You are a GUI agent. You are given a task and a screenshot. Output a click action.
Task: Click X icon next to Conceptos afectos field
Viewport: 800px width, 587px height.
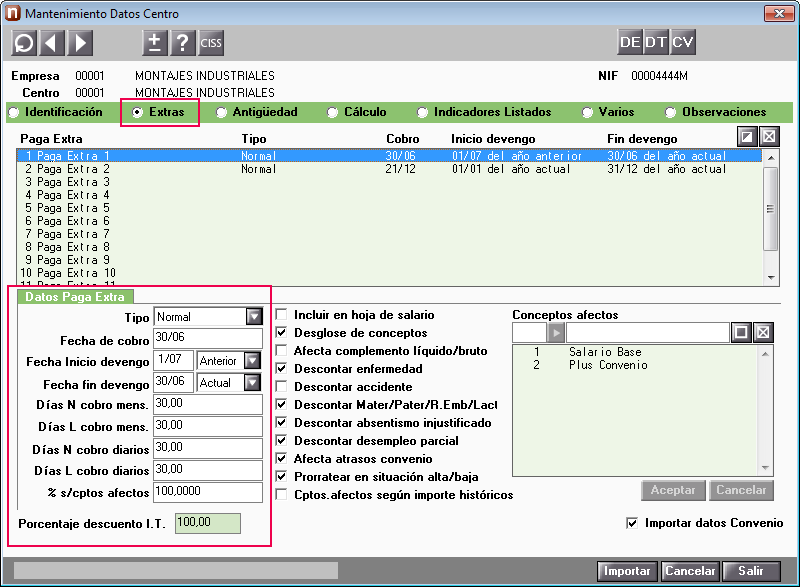[763, 333]
